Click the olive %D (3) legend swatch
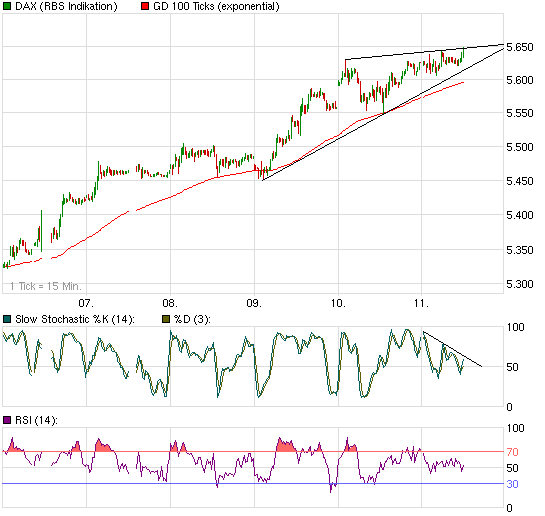545x516 pixels. point(166,319)
